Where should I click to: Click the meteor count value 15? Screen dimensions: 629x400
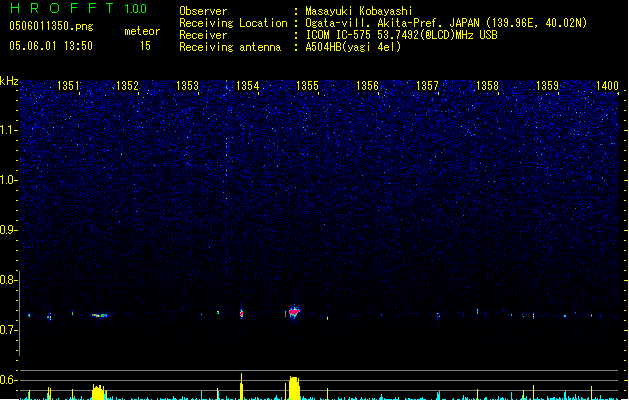145,46
